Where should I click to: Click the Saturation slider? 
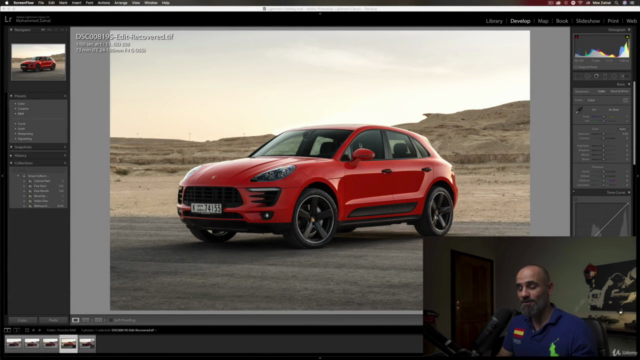603,185
